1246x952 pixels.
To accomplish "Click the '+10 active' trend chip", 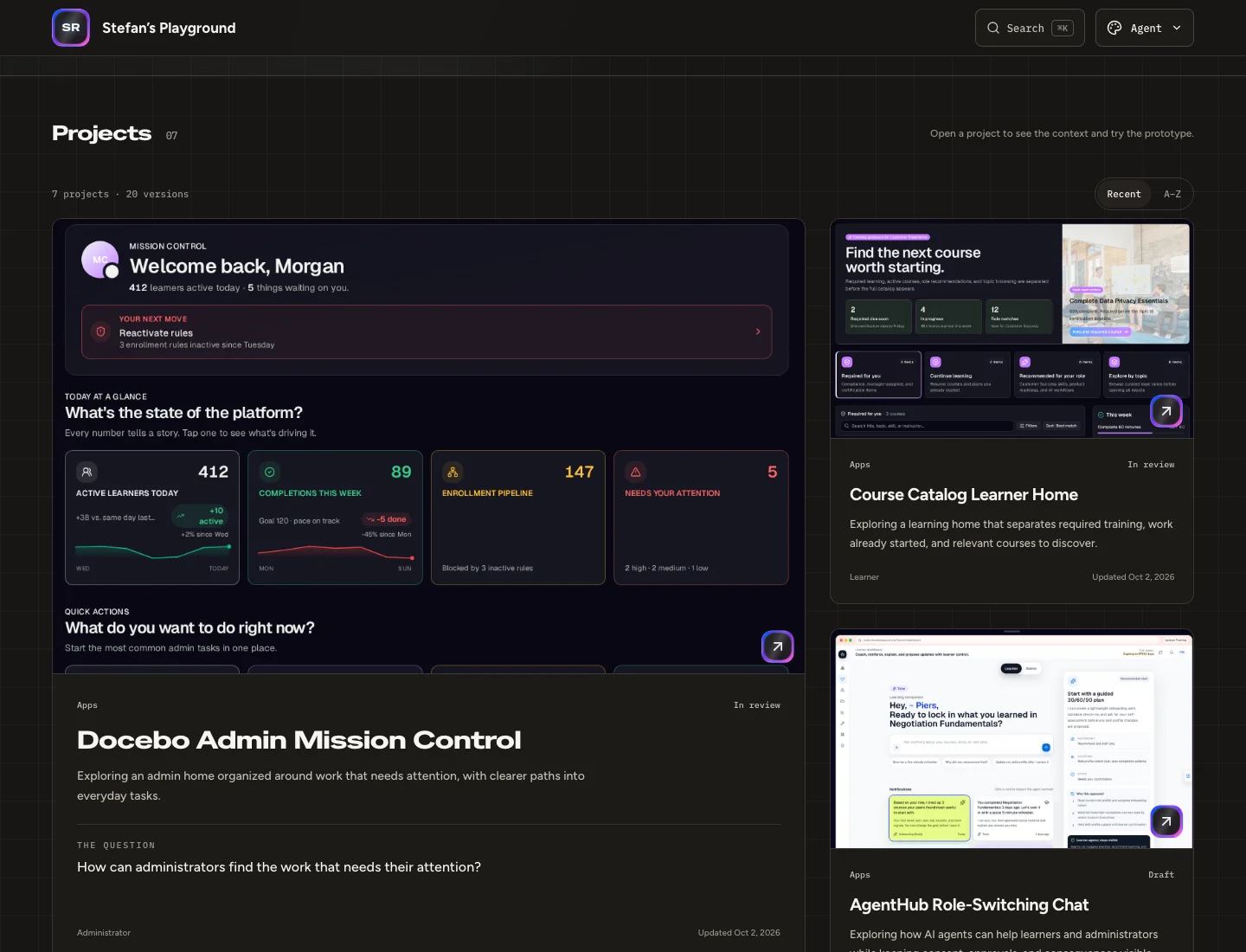I will [202, 516].
